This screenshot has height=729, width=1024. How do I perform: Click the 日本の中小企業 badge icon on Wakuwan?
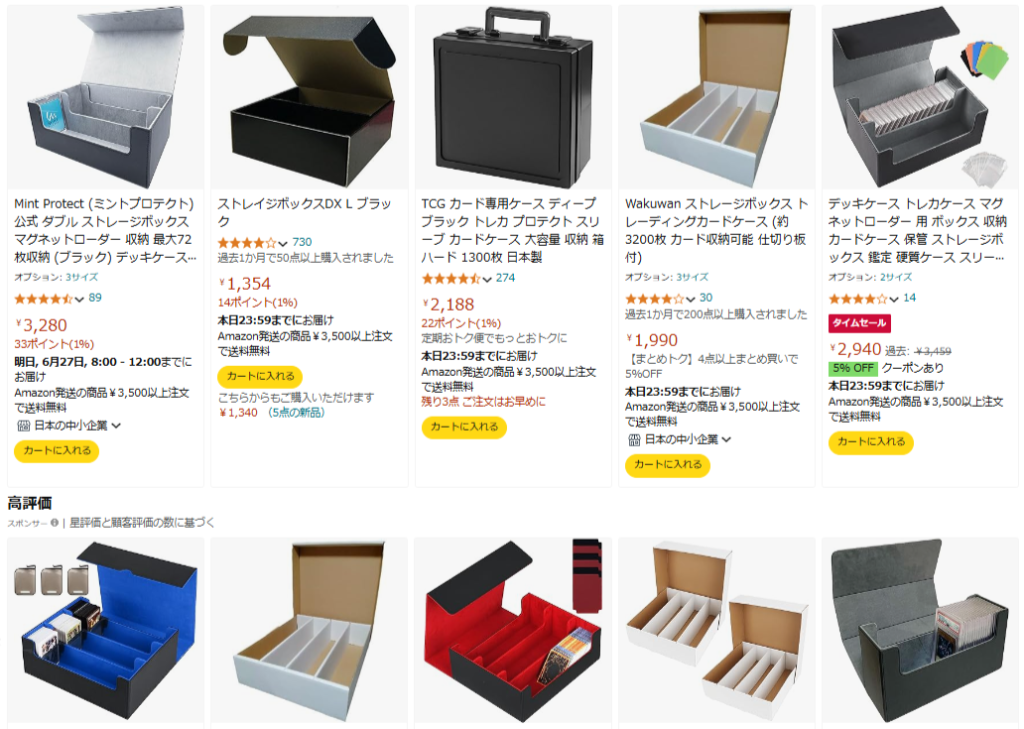(x=634, y=440)
